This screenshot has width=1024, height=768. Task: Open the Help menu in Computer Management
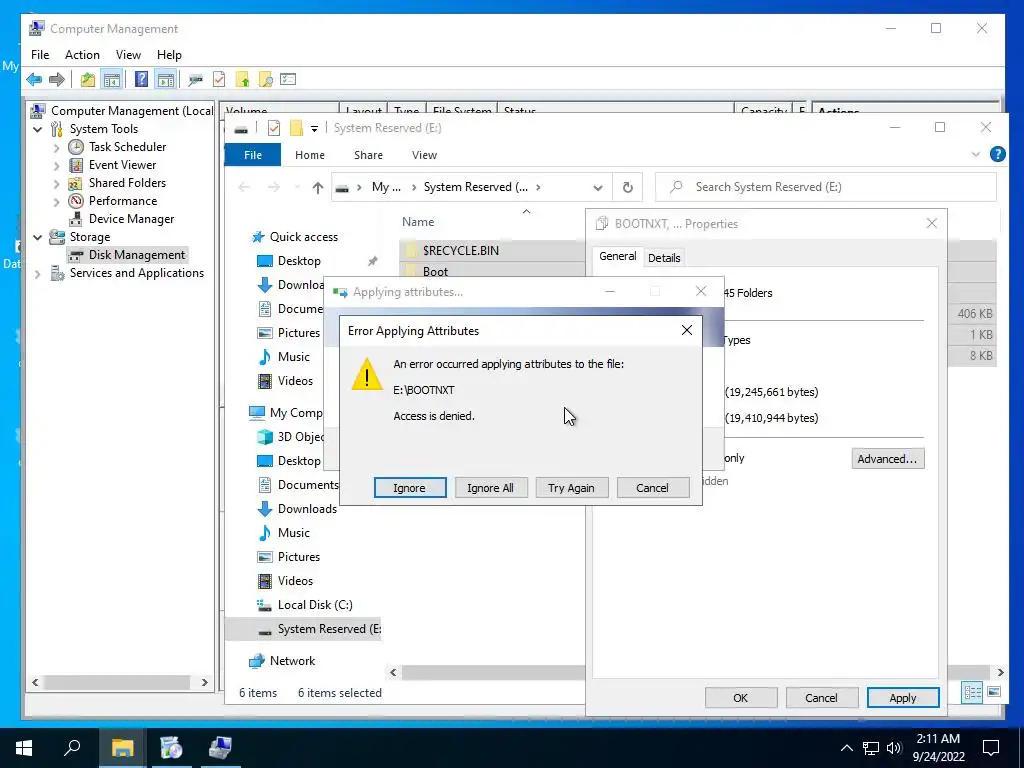169,55
